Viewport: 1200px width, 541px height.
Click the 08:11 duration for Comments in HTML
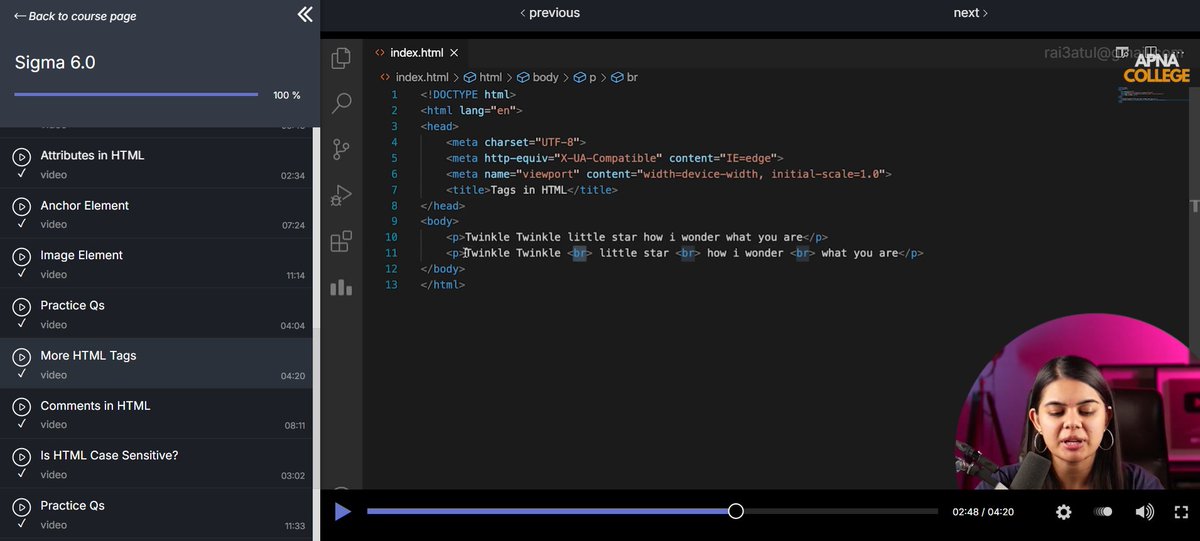click(x=293, y=426)
